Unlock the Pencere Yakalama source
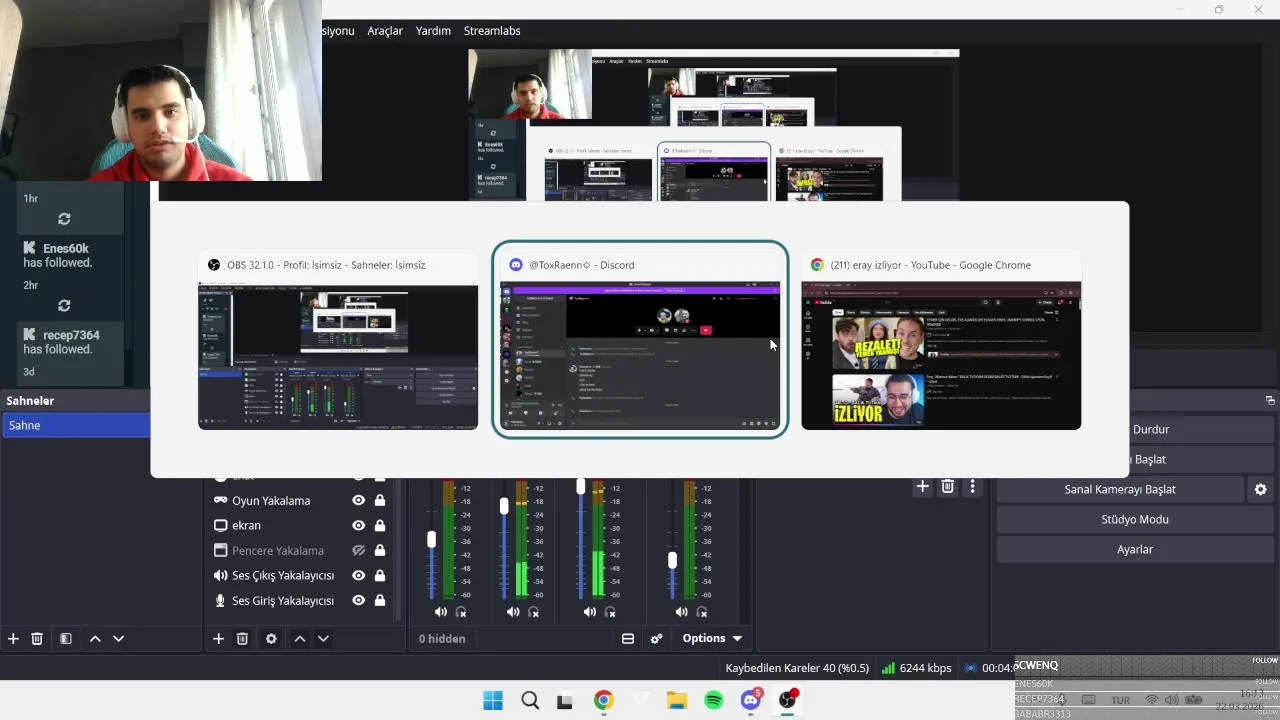The image size is (1280, 720). [x=380, y=550]
